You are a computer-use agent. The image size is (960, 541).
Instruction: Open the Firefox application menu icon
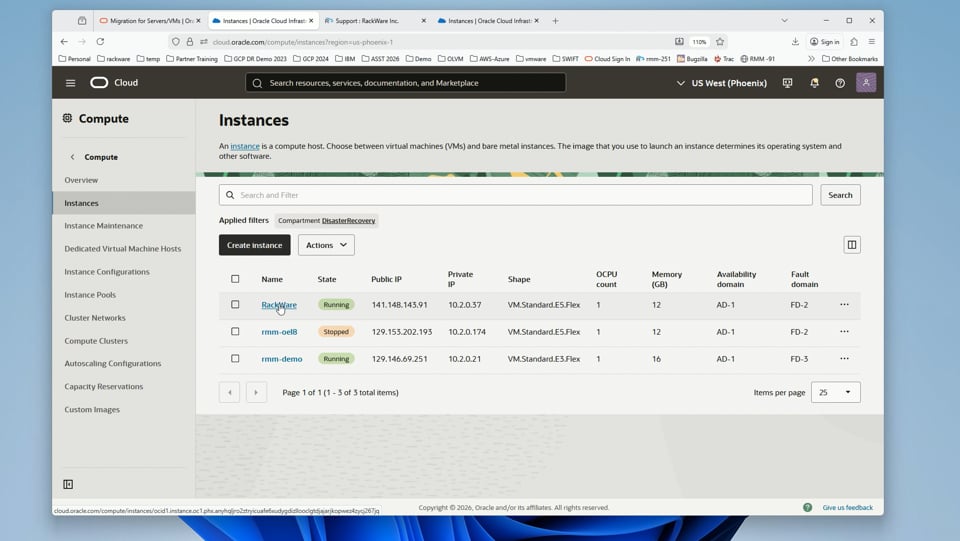click(872, 42)
